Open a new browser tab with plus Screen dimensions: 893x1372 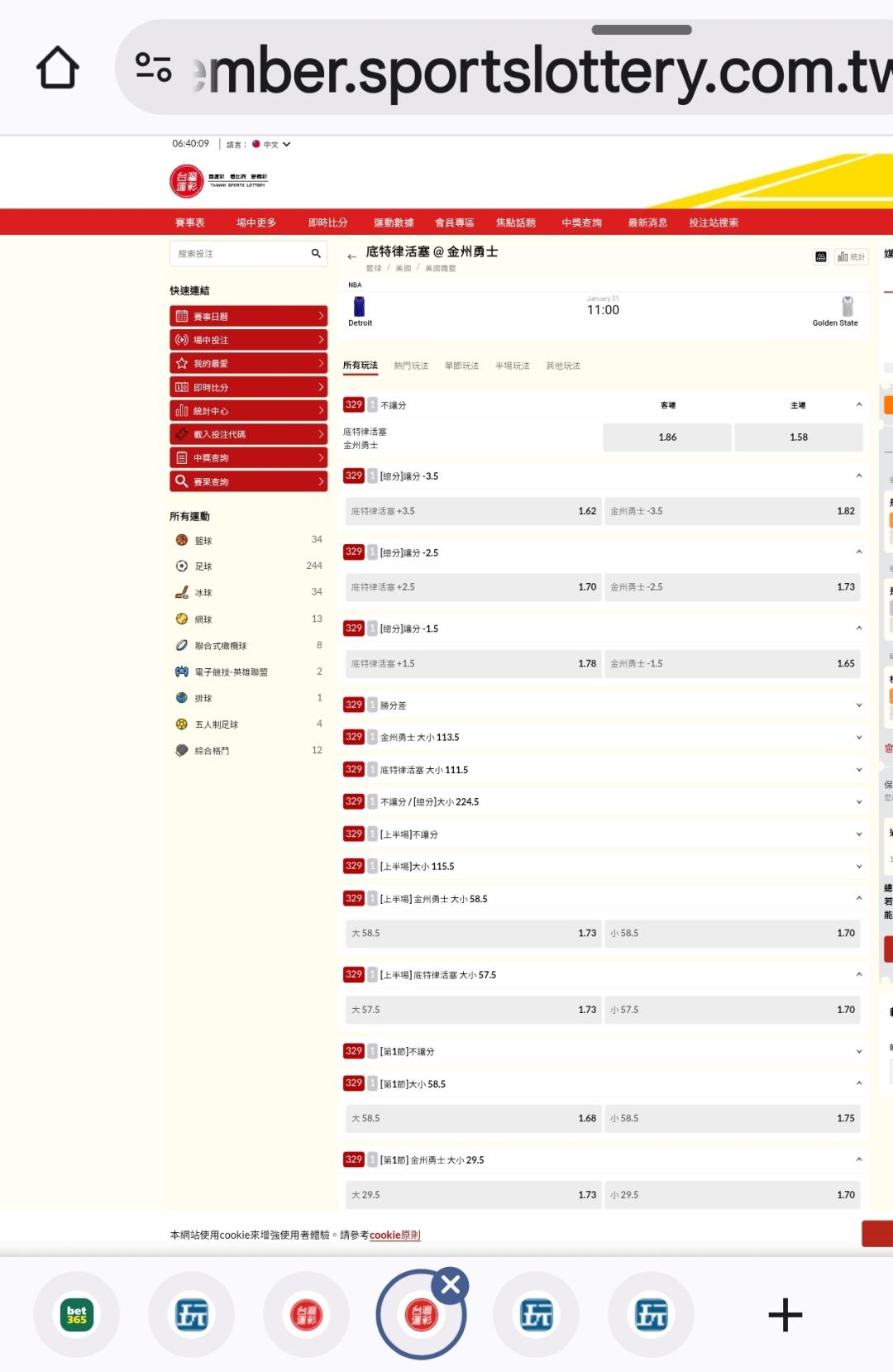point(785,1315)
